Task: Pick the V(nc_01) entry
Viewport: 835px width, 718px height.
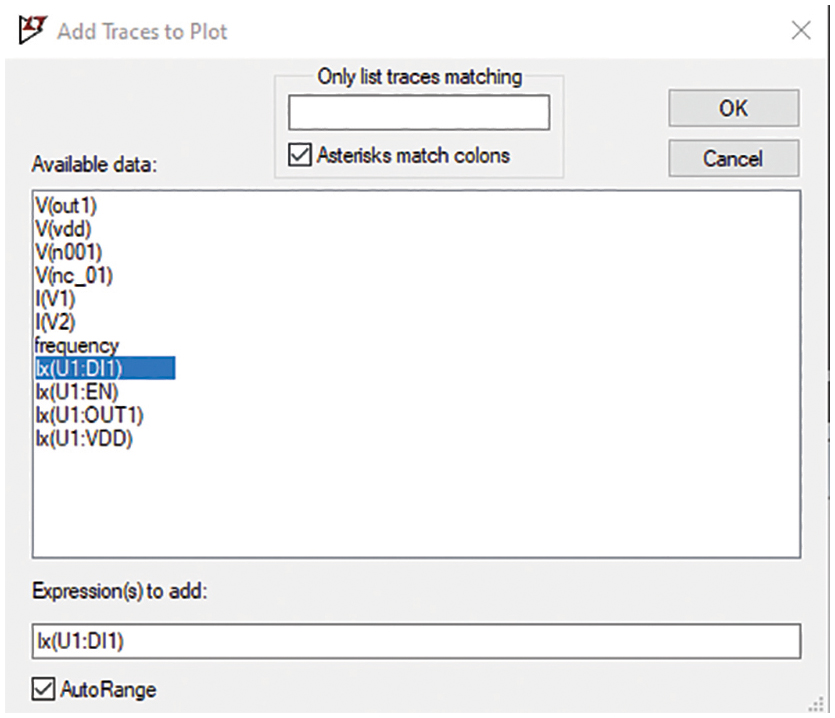Action: (x=74, y=276)
